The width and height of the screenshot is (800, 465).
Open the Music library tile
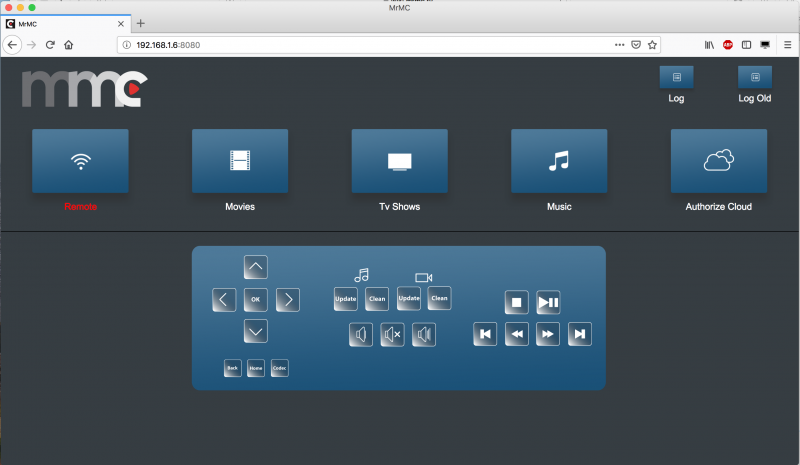tap(559, 161)
